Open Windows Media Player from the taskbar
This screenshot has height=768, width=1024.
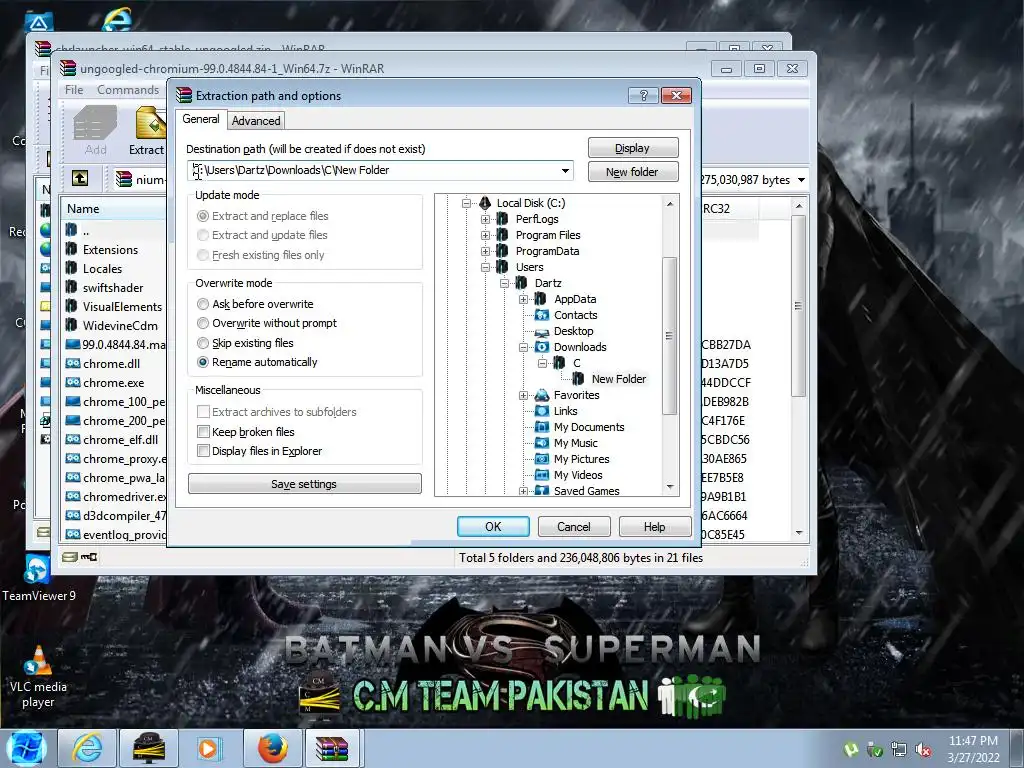[x=210, y=748]
